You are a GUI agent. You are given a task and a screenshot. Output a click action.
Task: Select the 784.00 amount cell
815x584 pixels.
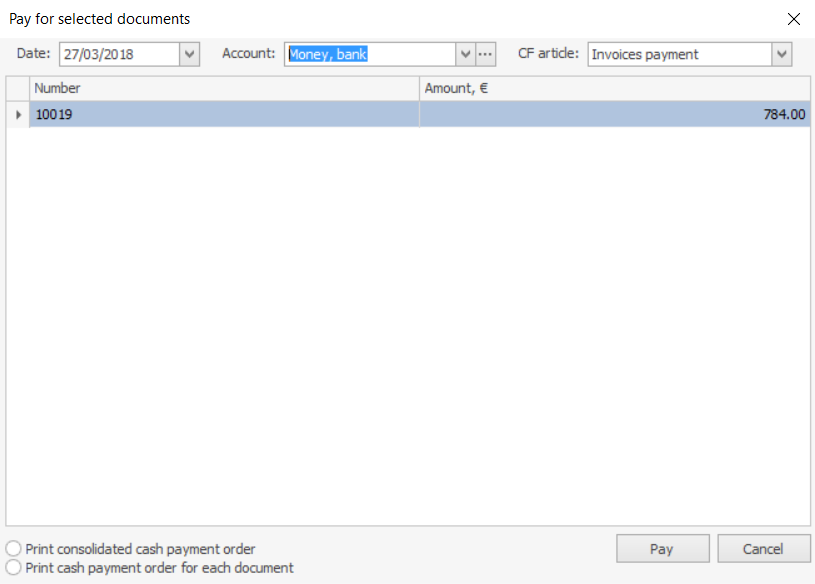point(614,115)
